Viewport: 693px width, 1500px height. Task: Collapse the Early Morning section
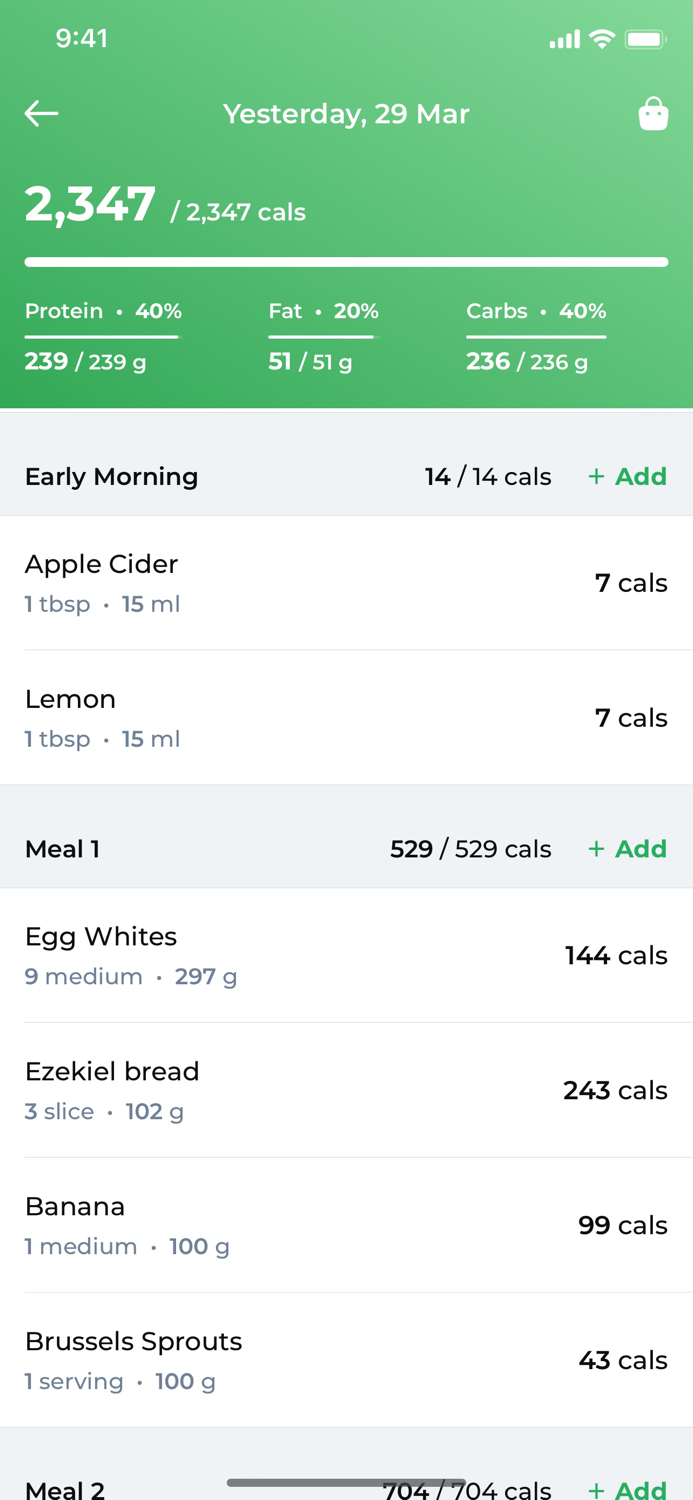pyautogui.click(x=111, y=477)
